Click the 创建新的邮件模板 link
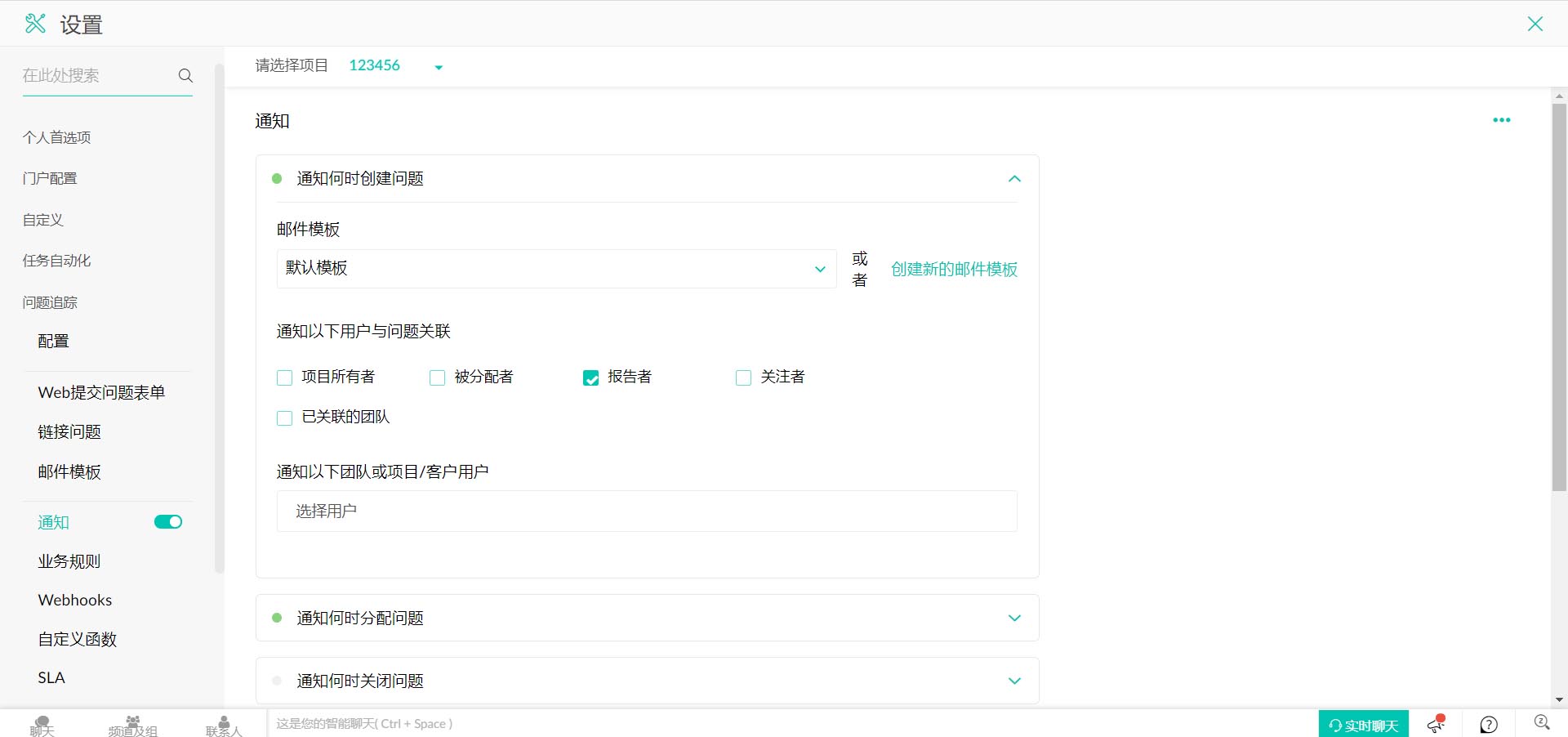Viewport: 1568px width, 737px height. [954, 269]
